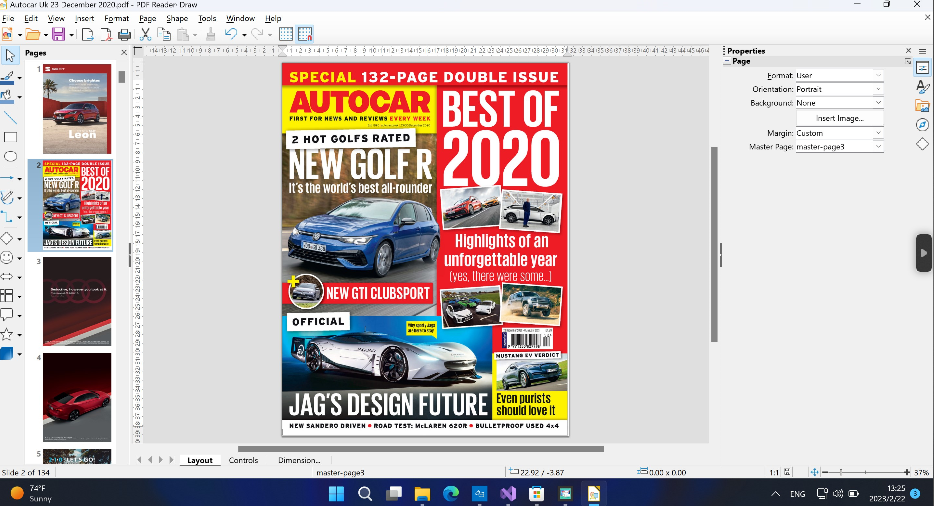The width and height of the screenshot is (934, 506).
Task: Click the Copy icon
Action: [x=164, y=34]
